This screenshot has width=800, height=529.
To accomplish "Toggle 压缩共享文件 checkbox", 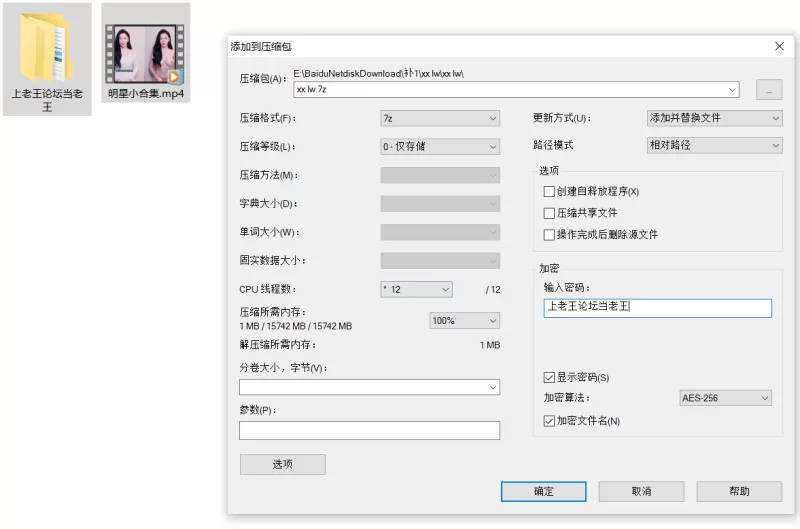I will click(548, 213).
